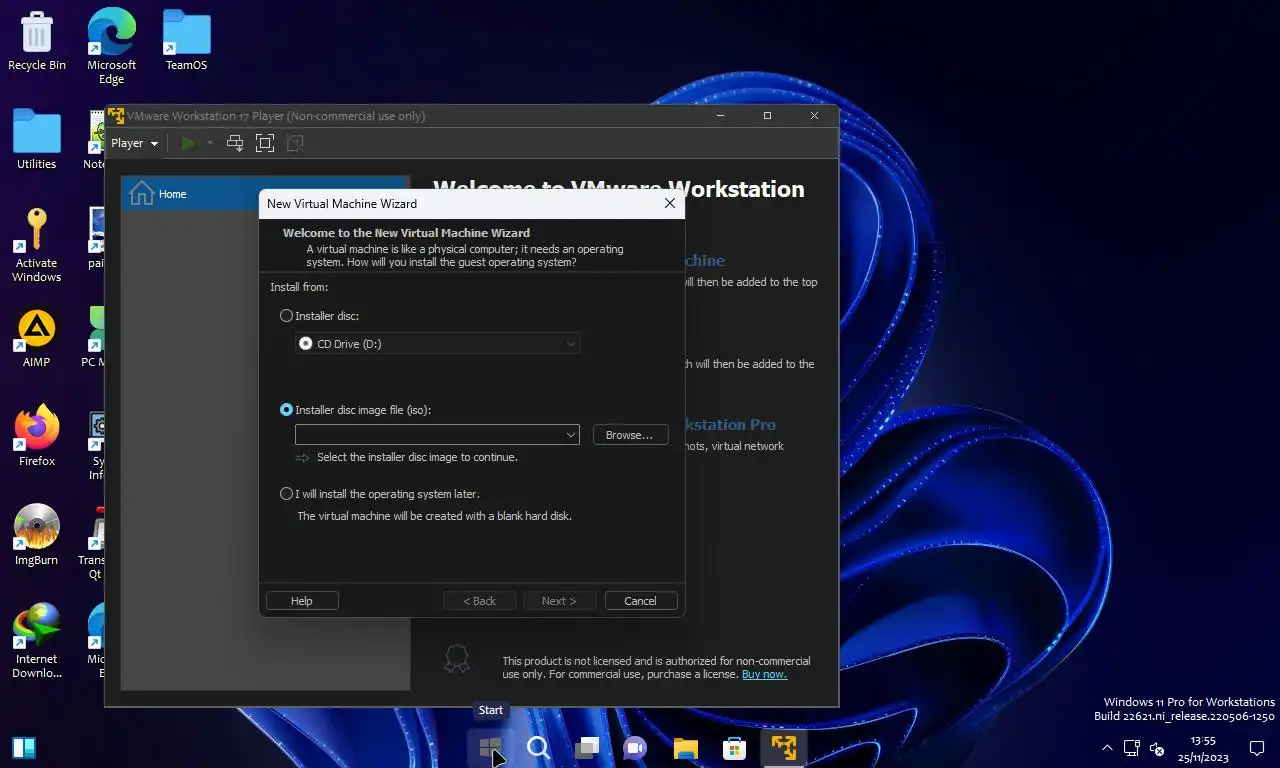Click the wizard Help button
Screen dimensions: 1280x768
tap(302, 601)
